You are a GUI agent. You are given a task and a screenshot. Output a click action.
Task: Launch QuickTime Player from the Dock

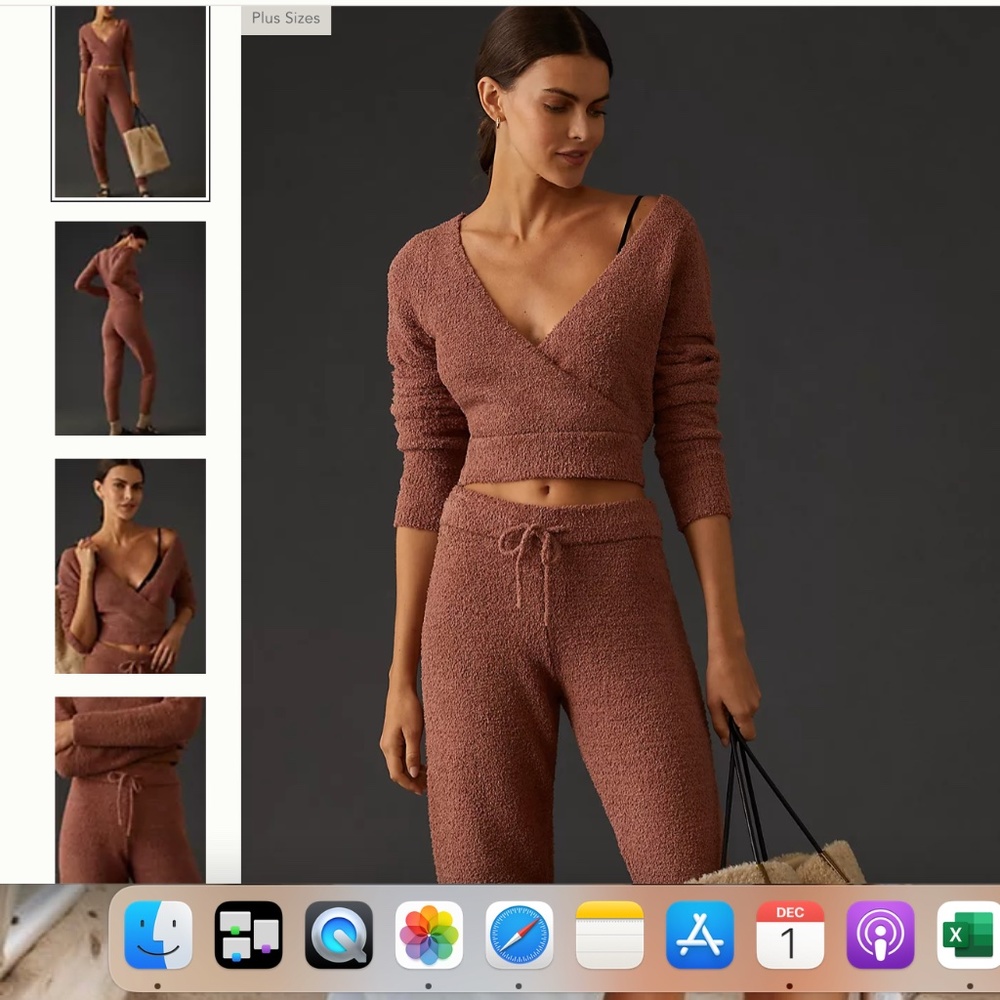(338, 936)
